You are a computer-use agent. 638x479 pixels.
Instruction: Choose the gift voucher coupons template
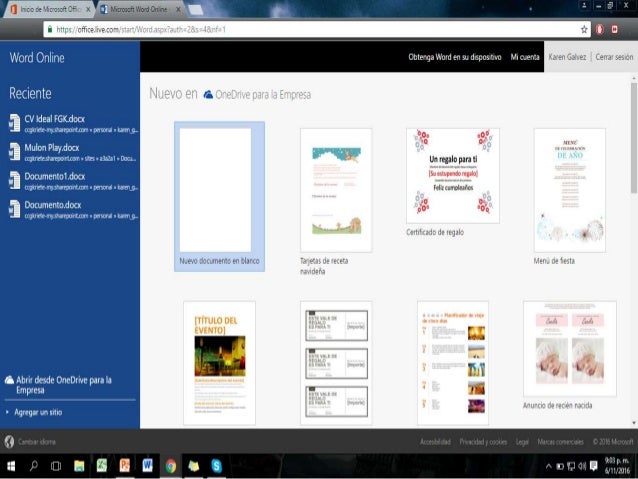click(x=336, y=363)
